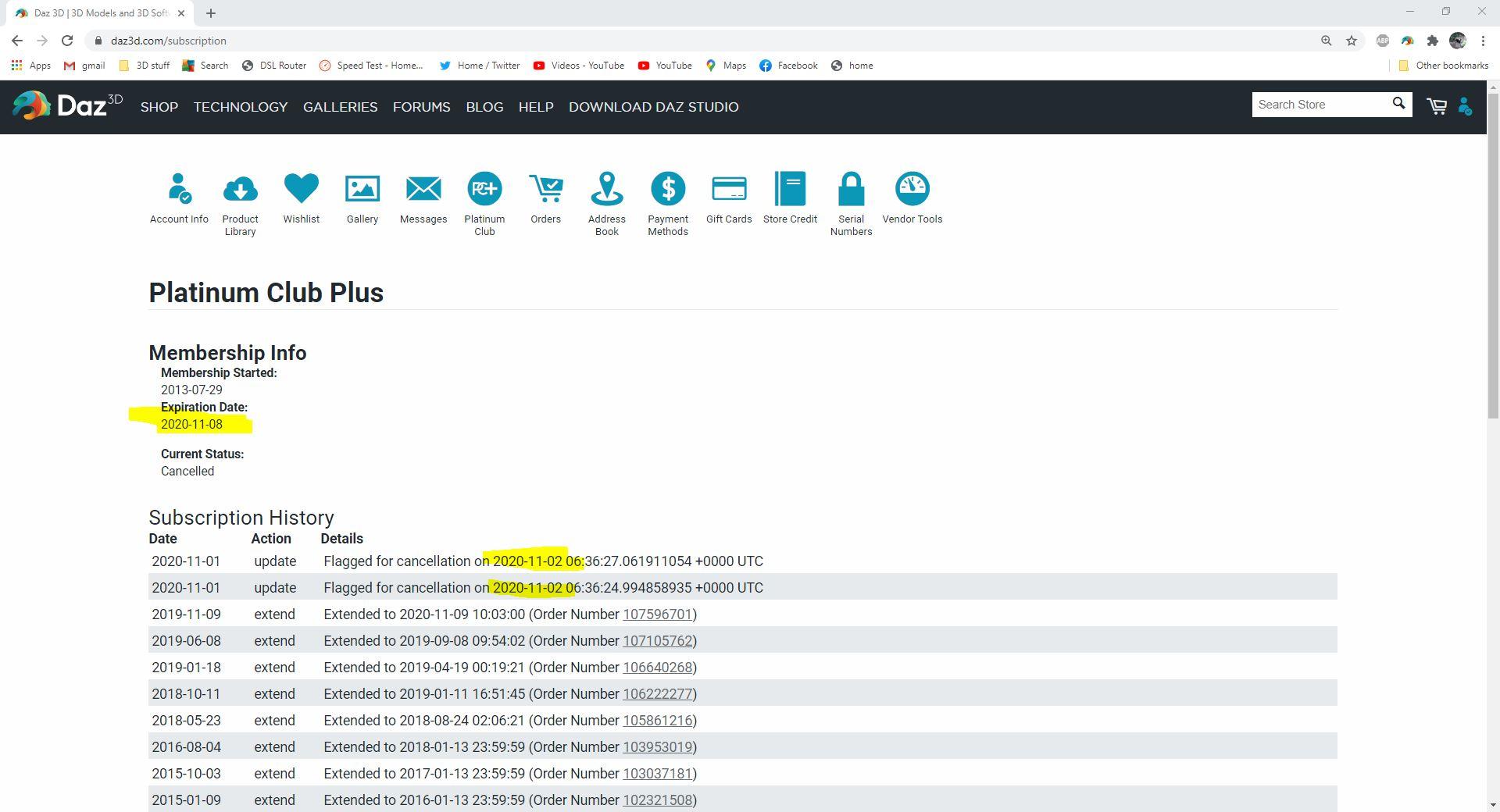
Task: Open the Videos - YouTube bookmark
Action: coord(579,66)
